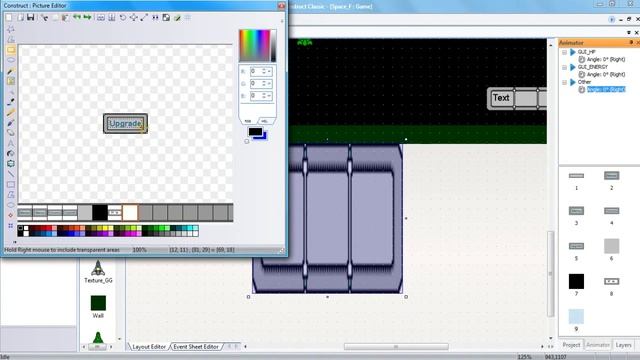Switch to the RGB color tab
The image size is (640, 360).
pyautogui.click(x=248, y=121)
